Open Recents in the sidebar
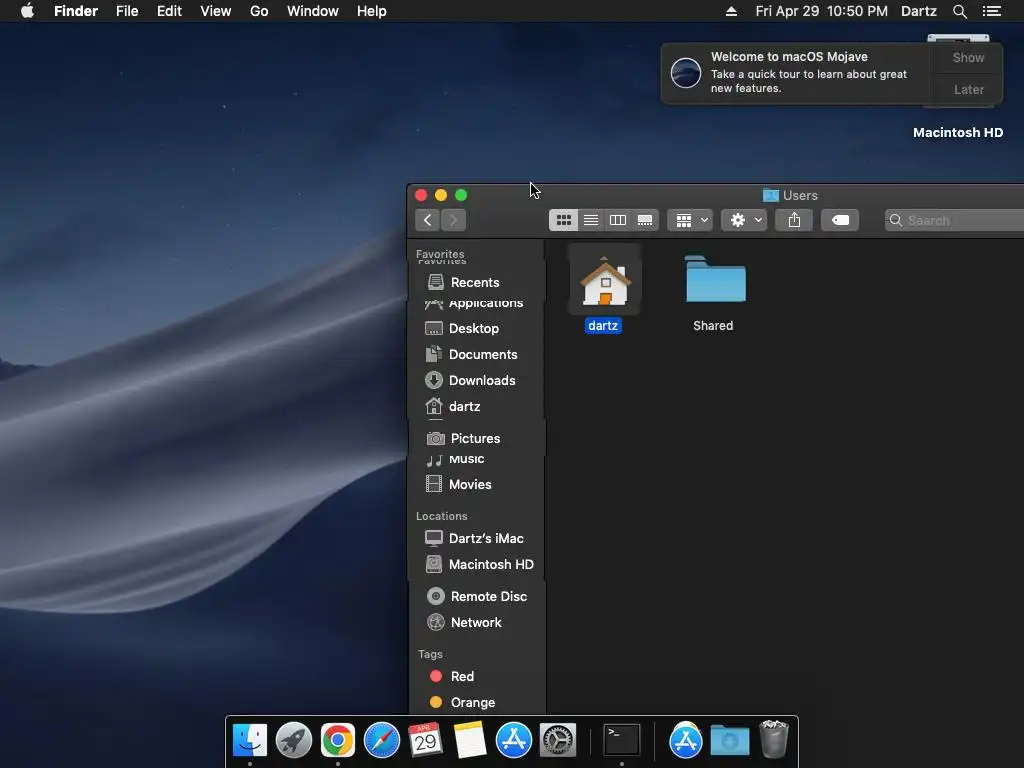 pos(475,282)
